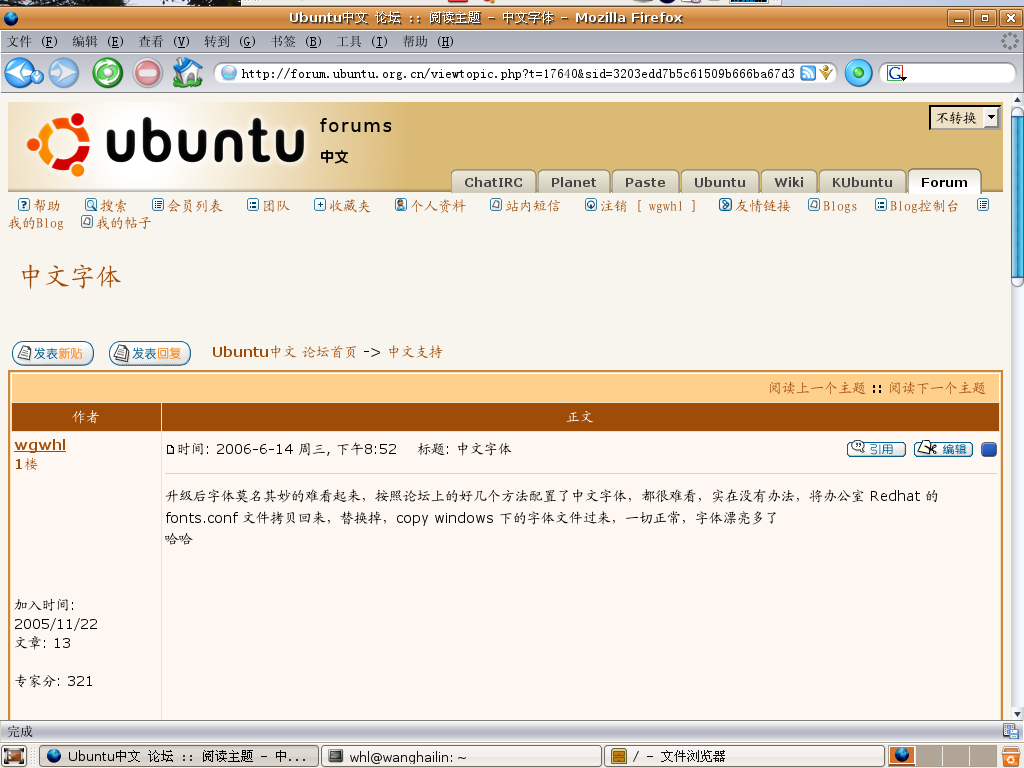Screen dimensions: 1024x768
Task: Switch to first workspace in workspace switcher
Action: 901,756
